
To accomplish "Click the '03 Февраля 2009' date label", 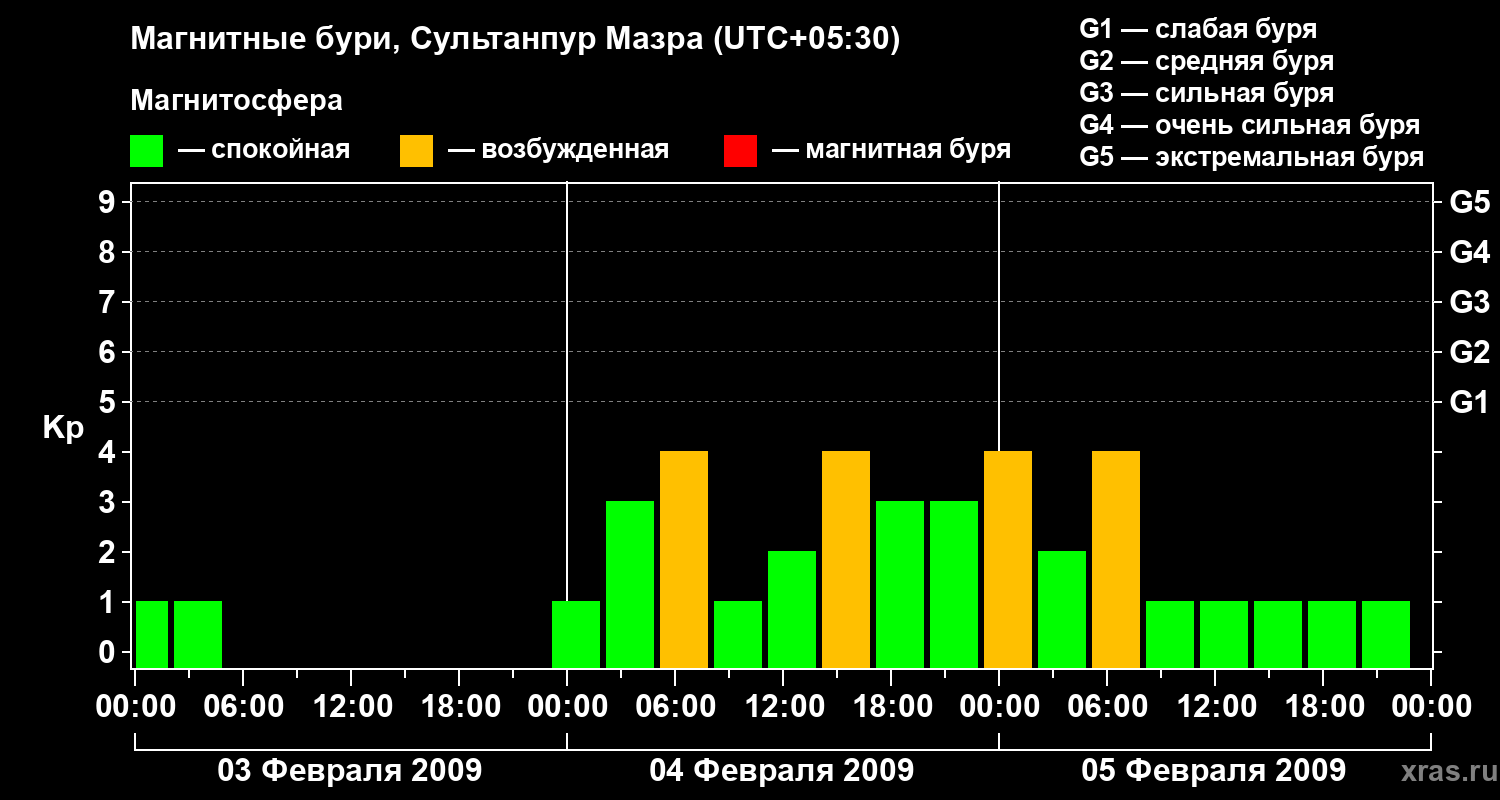I will point(350,771).
